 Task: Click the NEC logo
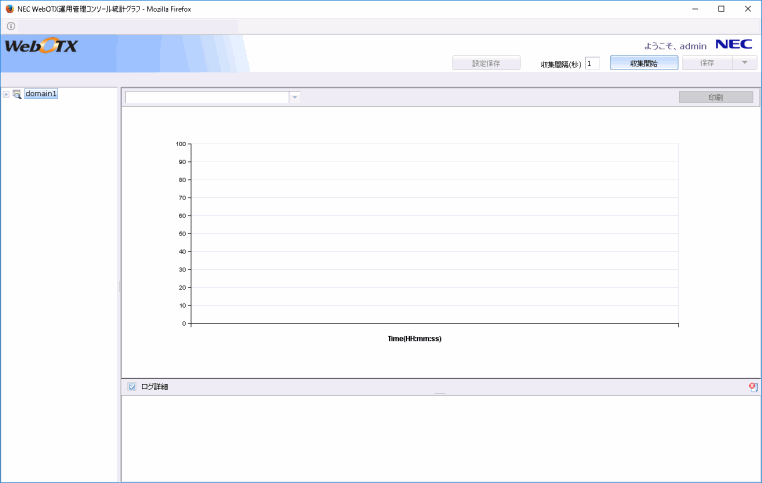[733, 44]
